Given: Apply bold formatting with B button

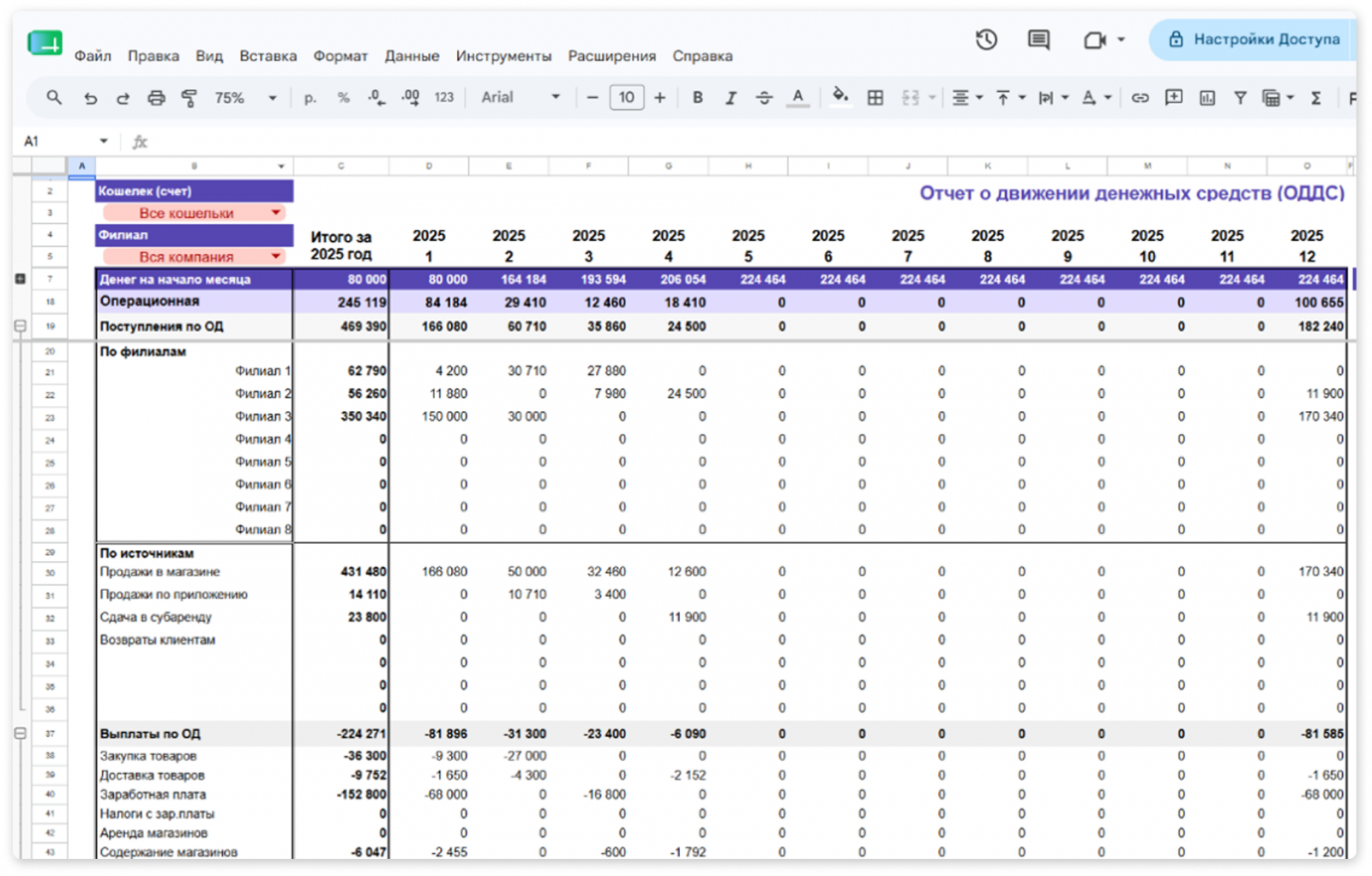Looking at the screenshot, I should [697, 98].
